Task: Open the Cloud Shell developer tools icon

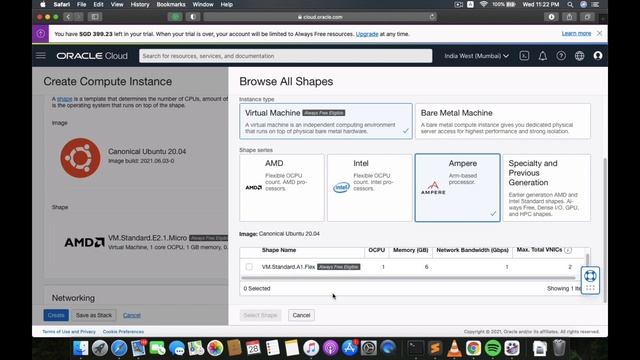Action: click(x=524, y=56)
